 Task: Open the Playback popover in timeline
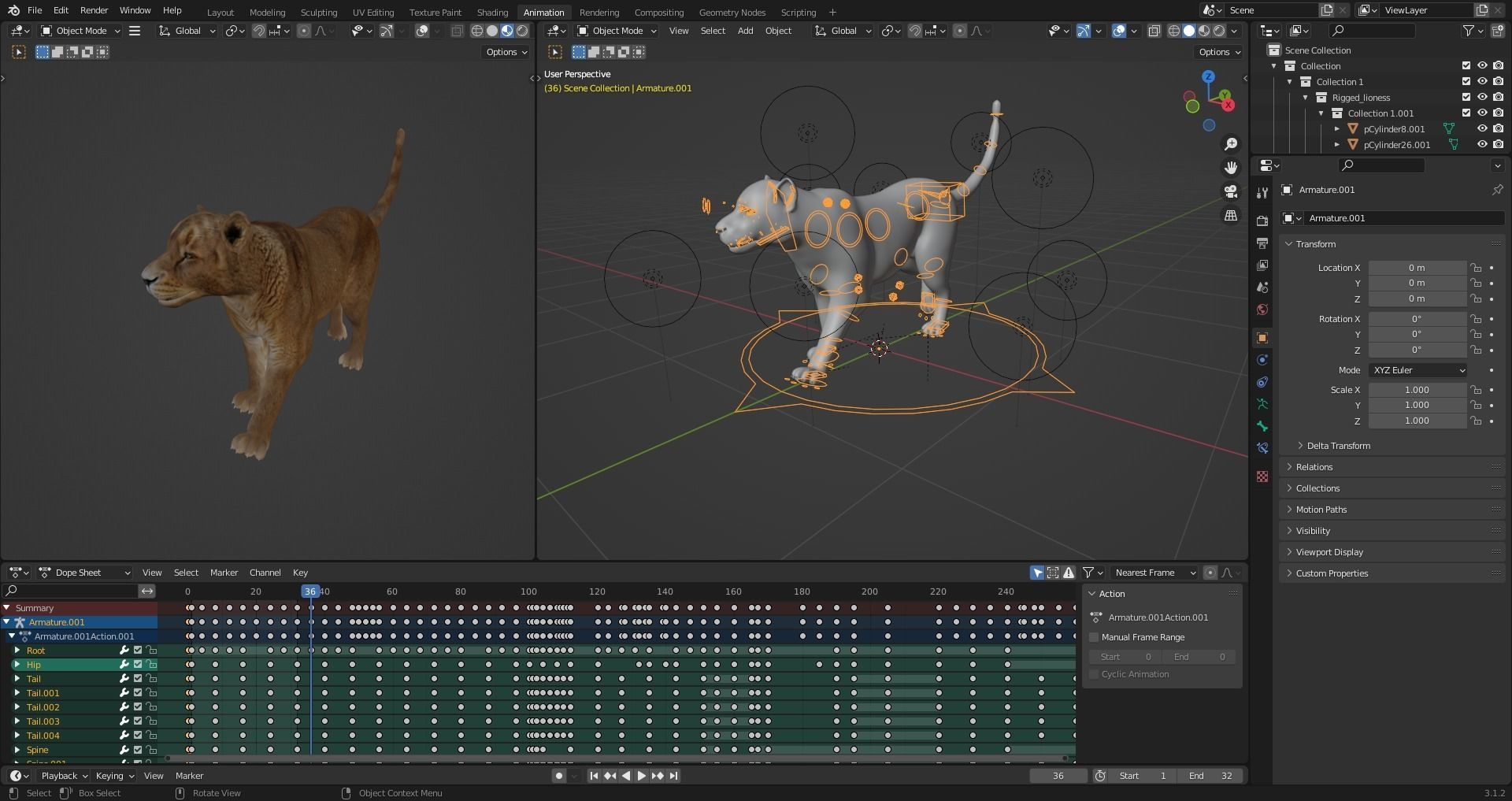pos(65,776)
